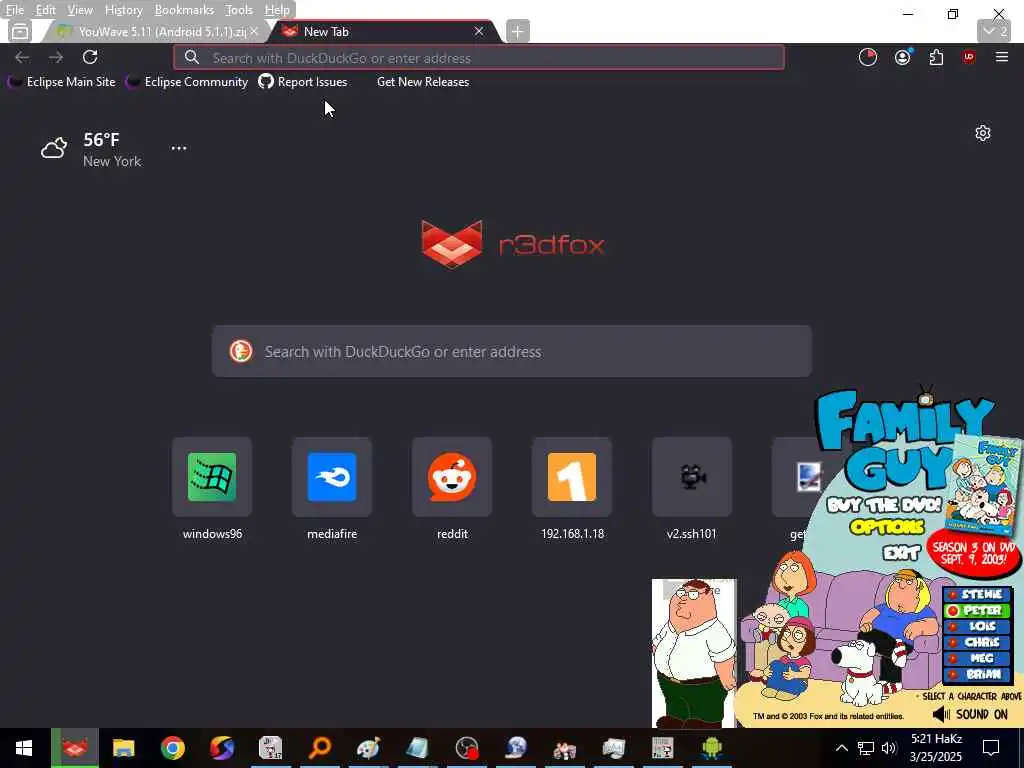Open the red timer extension icon
Viewport: 1024px width, 768px height.
pyautogui.click(x=868, y=57)
